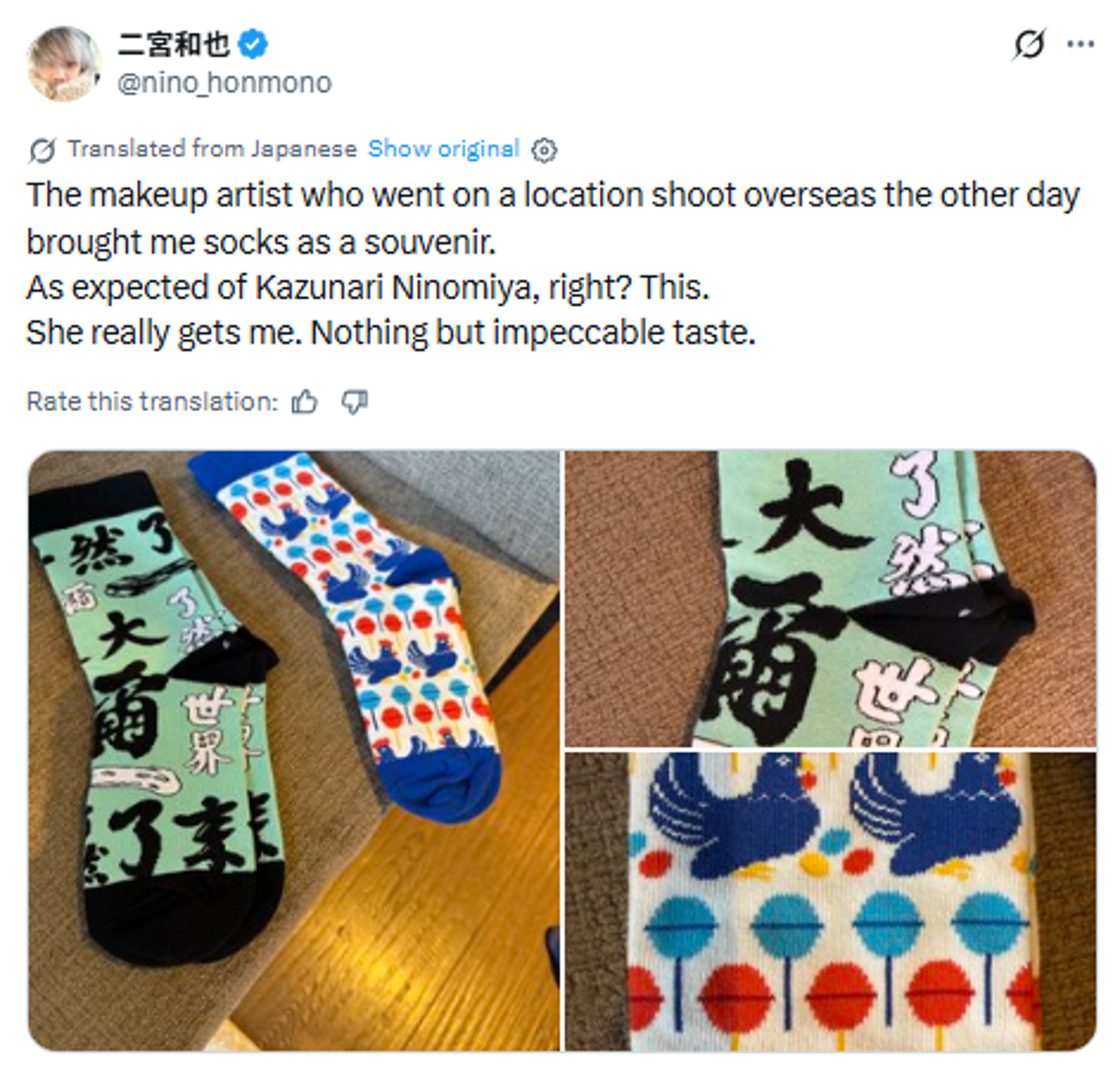
Task: Click the Grok icon beside Translated from Japanese
Action: 42,150
